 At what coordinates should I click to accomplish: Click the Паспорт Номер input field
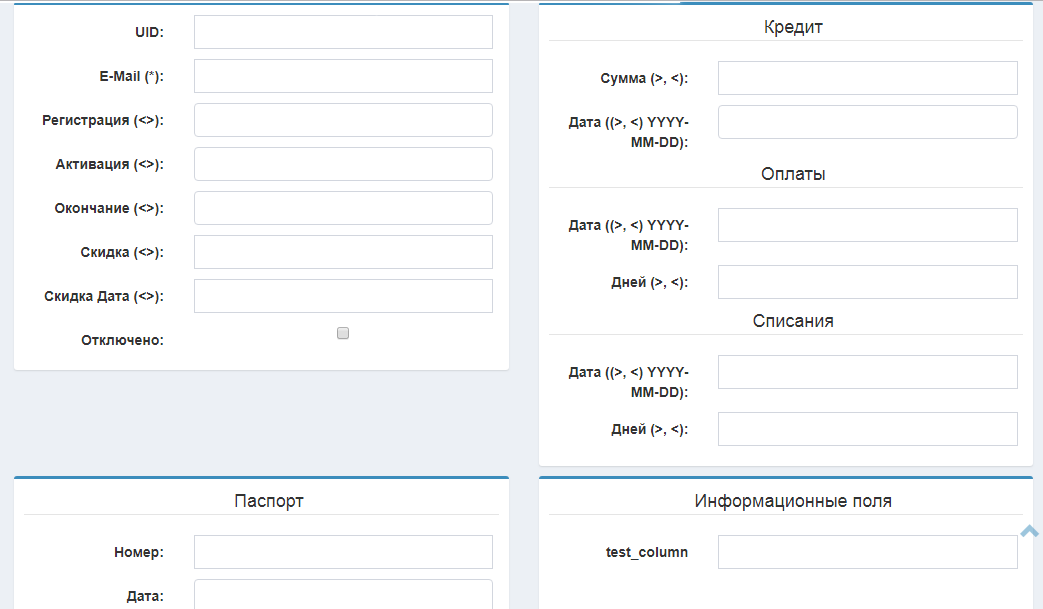(x=343, y=552)
